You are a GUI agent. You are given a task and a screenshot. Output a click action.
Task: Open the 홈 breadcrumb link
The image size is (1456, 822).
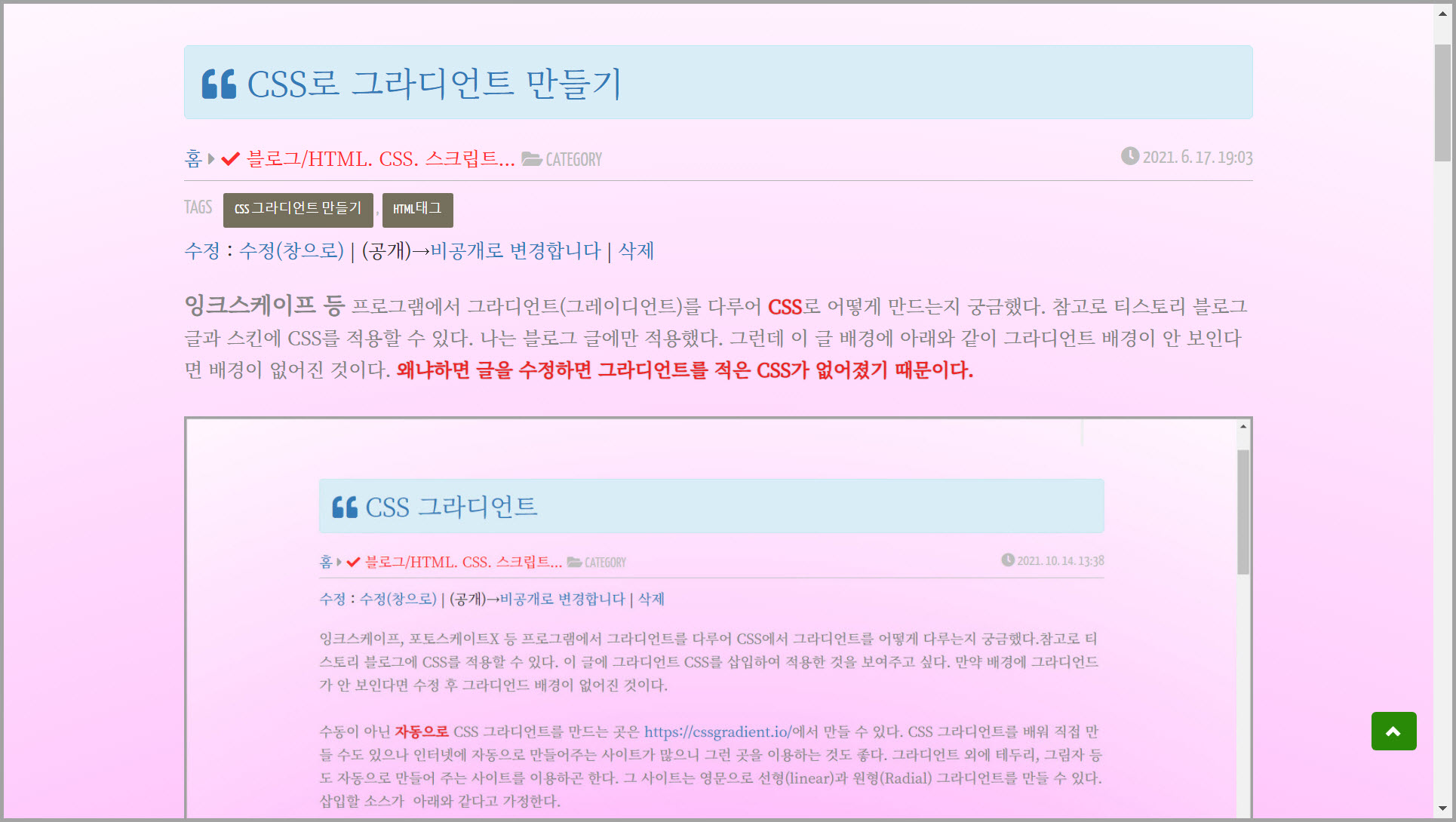click(193, 159)
